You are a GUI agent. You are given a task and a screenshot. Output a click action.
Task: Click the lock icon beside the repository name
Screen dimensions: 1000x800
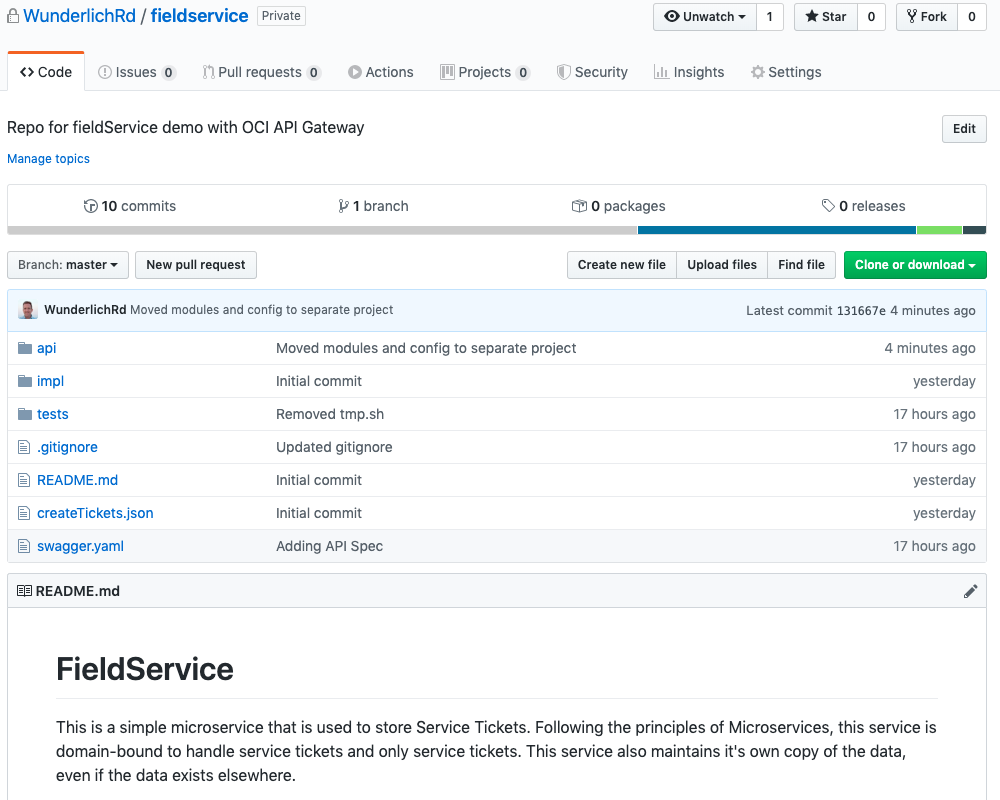14,15
